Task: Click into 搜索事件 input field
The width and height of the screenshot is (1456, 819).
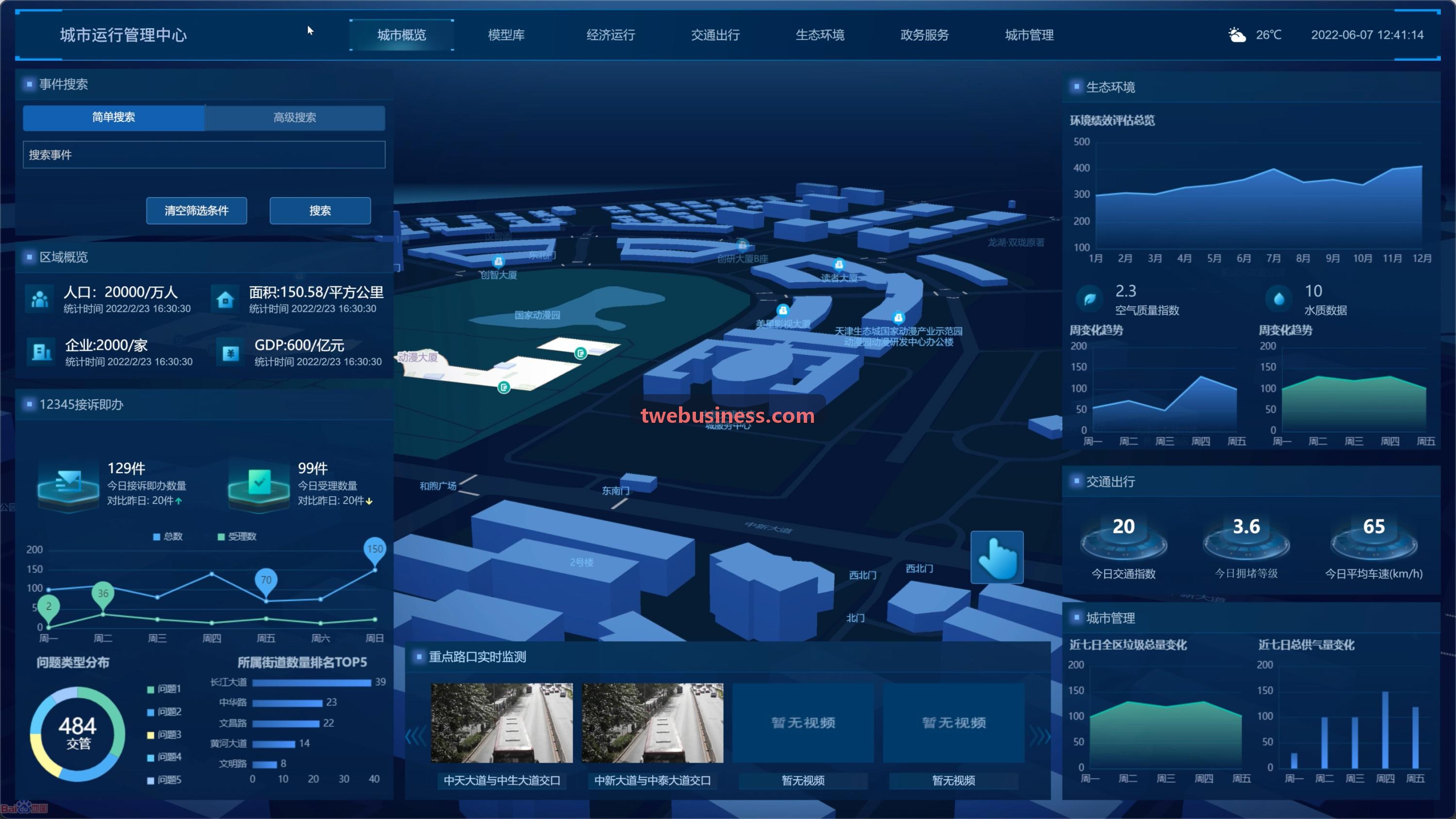Action: pos(204,155)
